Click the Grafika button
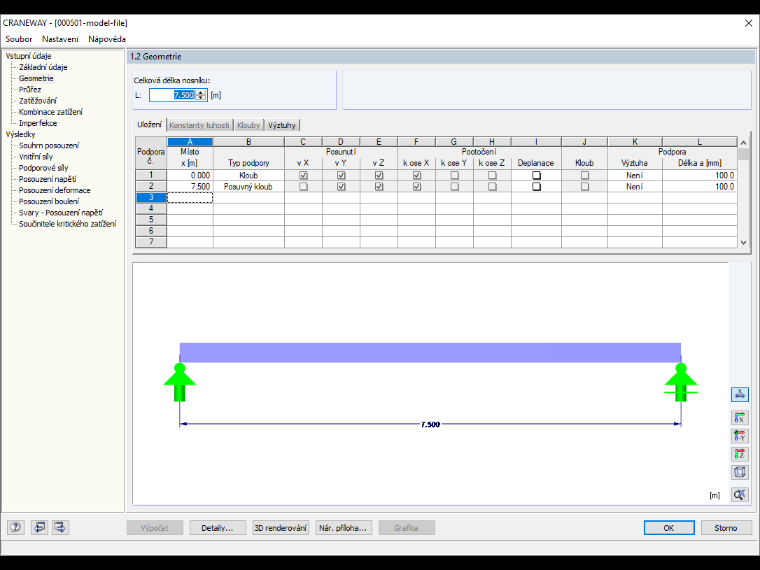Image resolution: width=760 pixels, height=570 pixels. (406, 528)
